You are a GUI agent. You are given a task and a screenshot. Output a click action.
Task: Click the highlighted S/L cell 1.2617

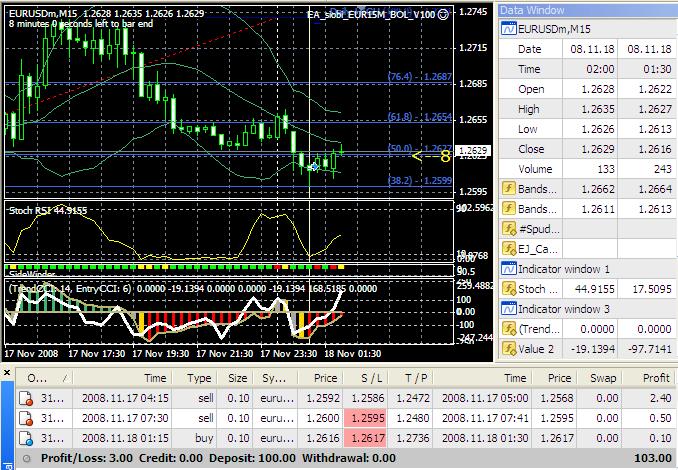(x=366, y=438)
